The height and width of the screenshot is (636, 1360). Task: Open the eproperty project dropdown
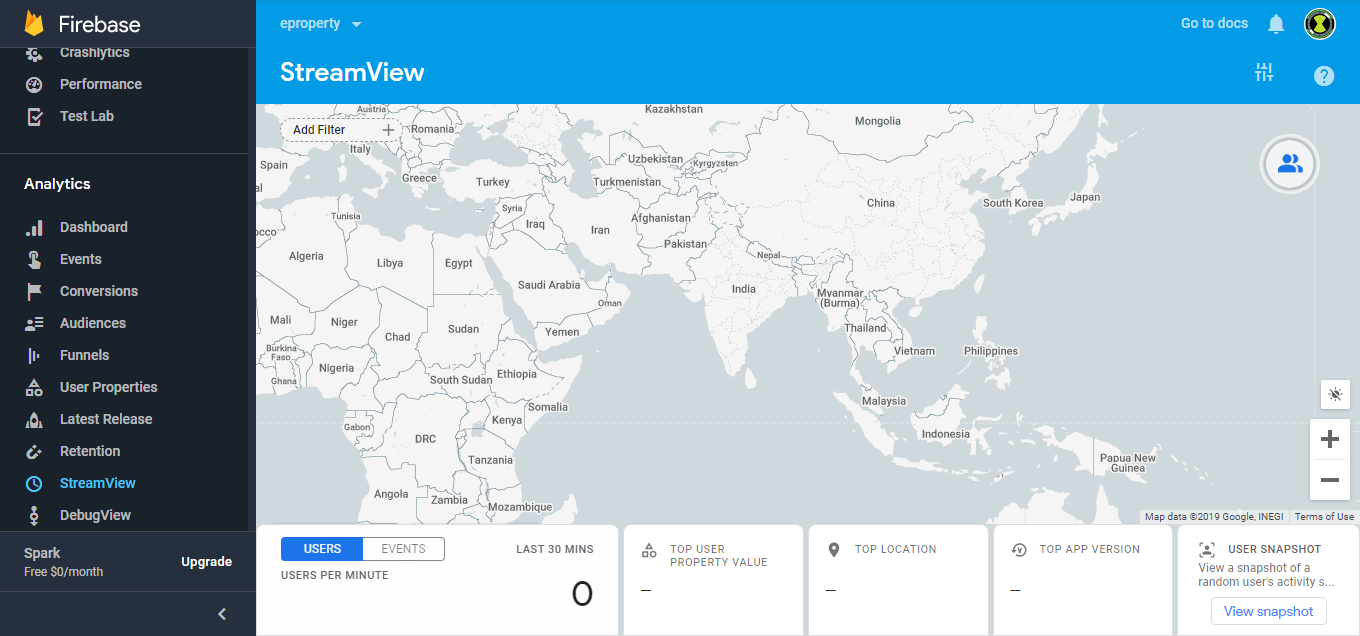click(x=318, y=23)
